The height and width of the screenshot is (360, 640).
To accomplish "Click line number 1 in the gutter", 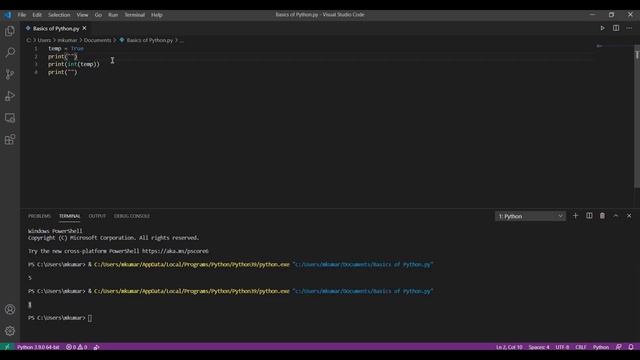I will click(x=36, y=48).
